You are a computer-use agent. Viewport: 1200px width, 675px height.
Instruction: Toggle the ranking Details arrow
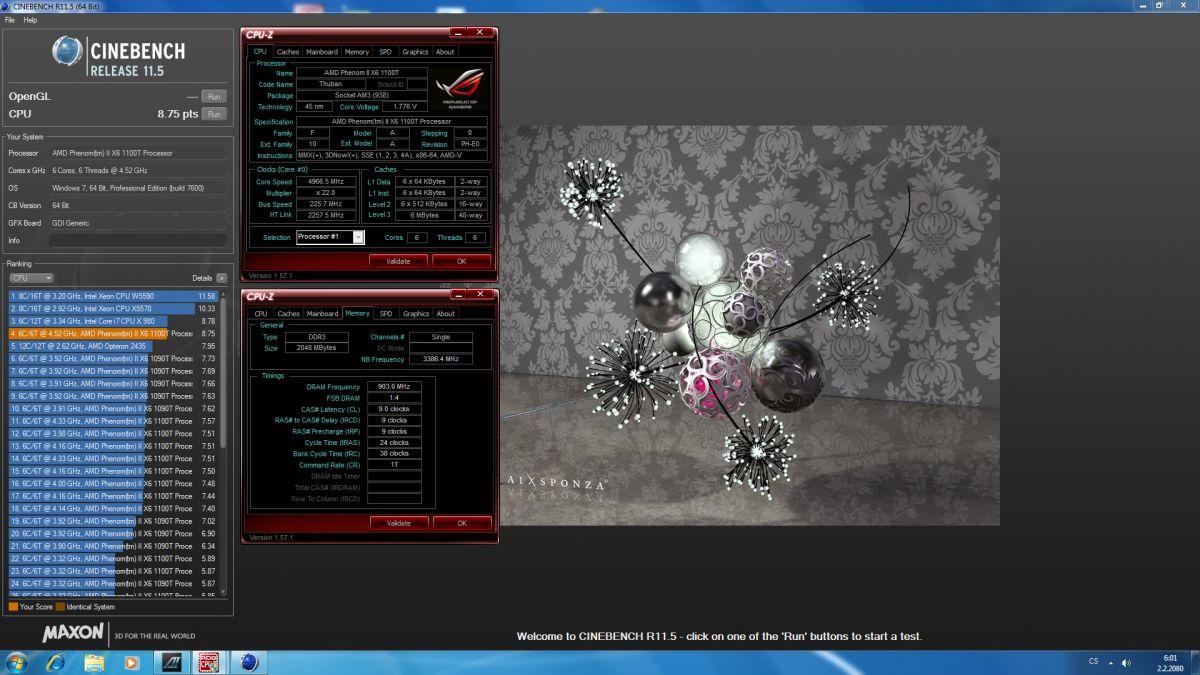221,278
